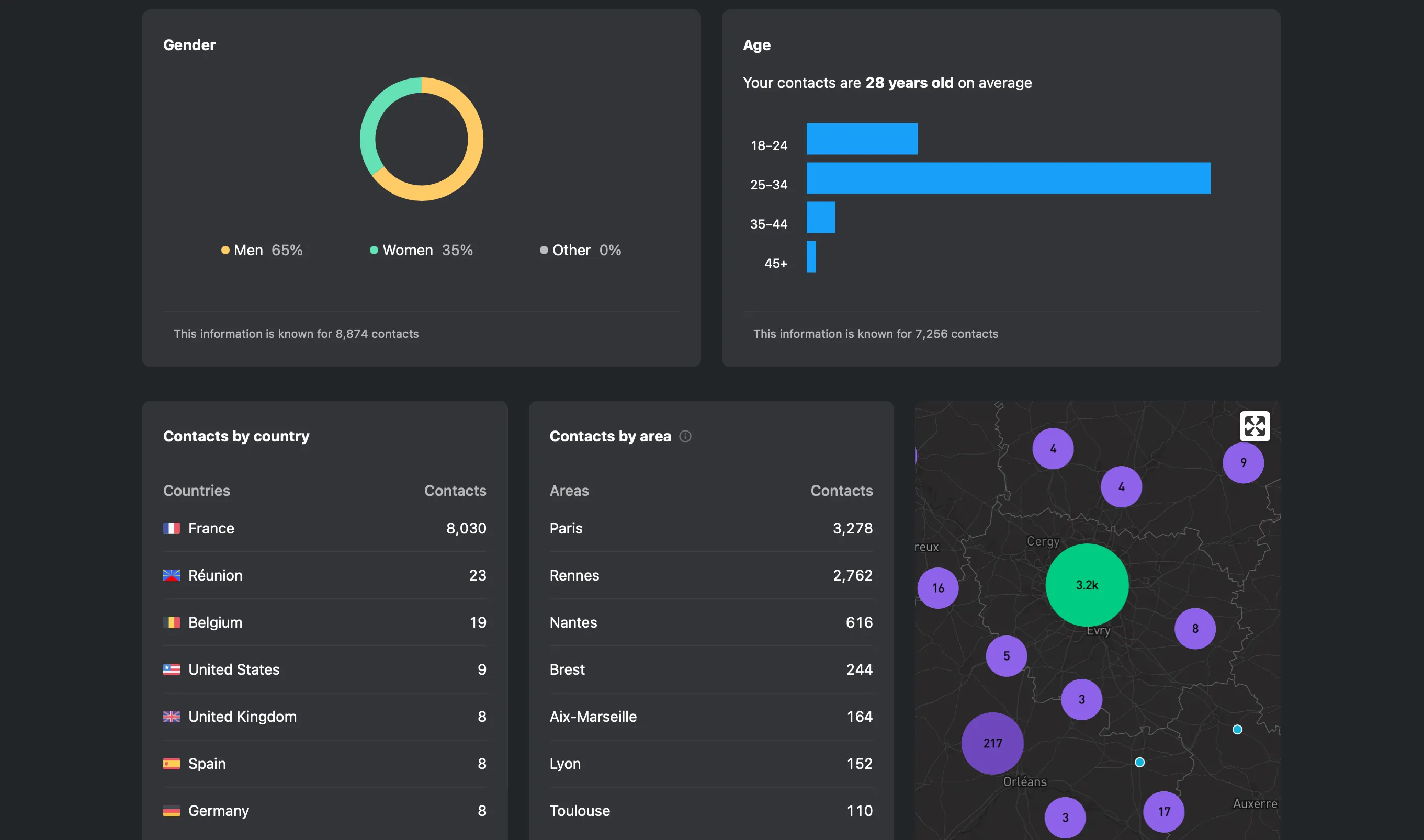Viewport: 1424px width, 840px height.
Task: Click the info icon beside Contacts by area
Action: tap(685, 436)
